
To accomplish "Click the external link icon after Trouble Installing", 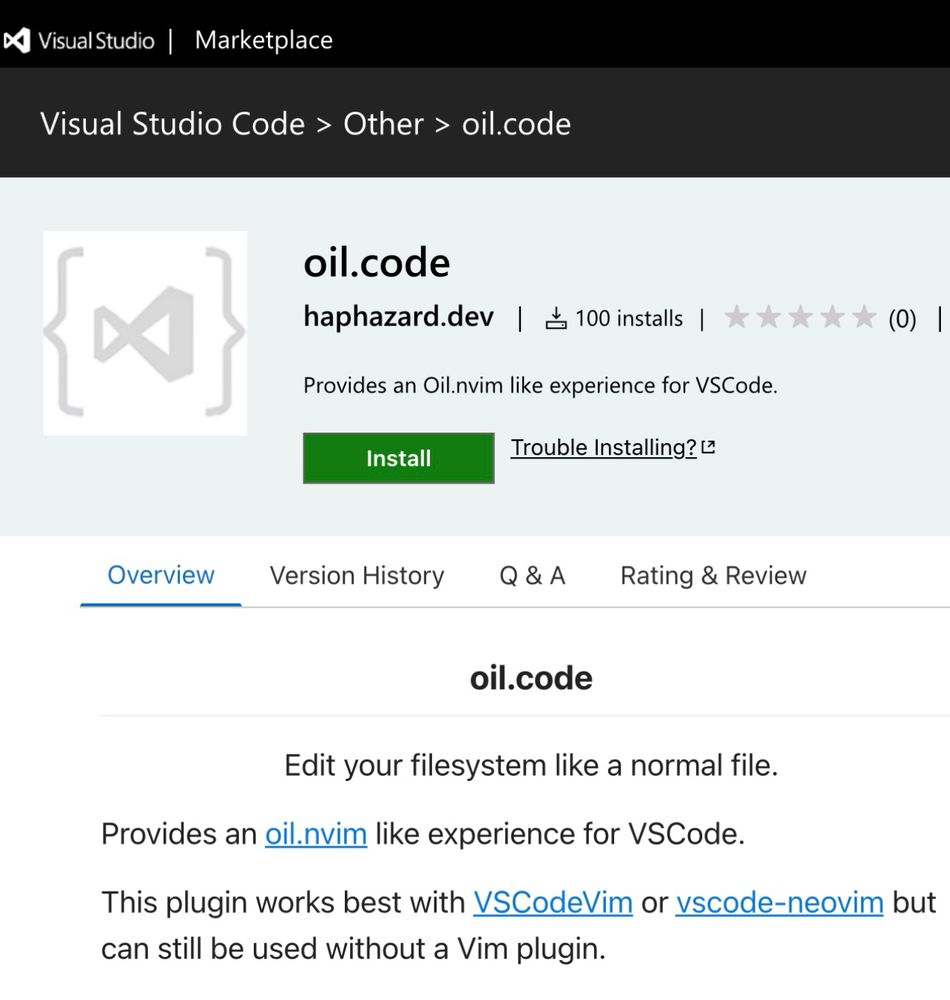I will click(707, 448).
